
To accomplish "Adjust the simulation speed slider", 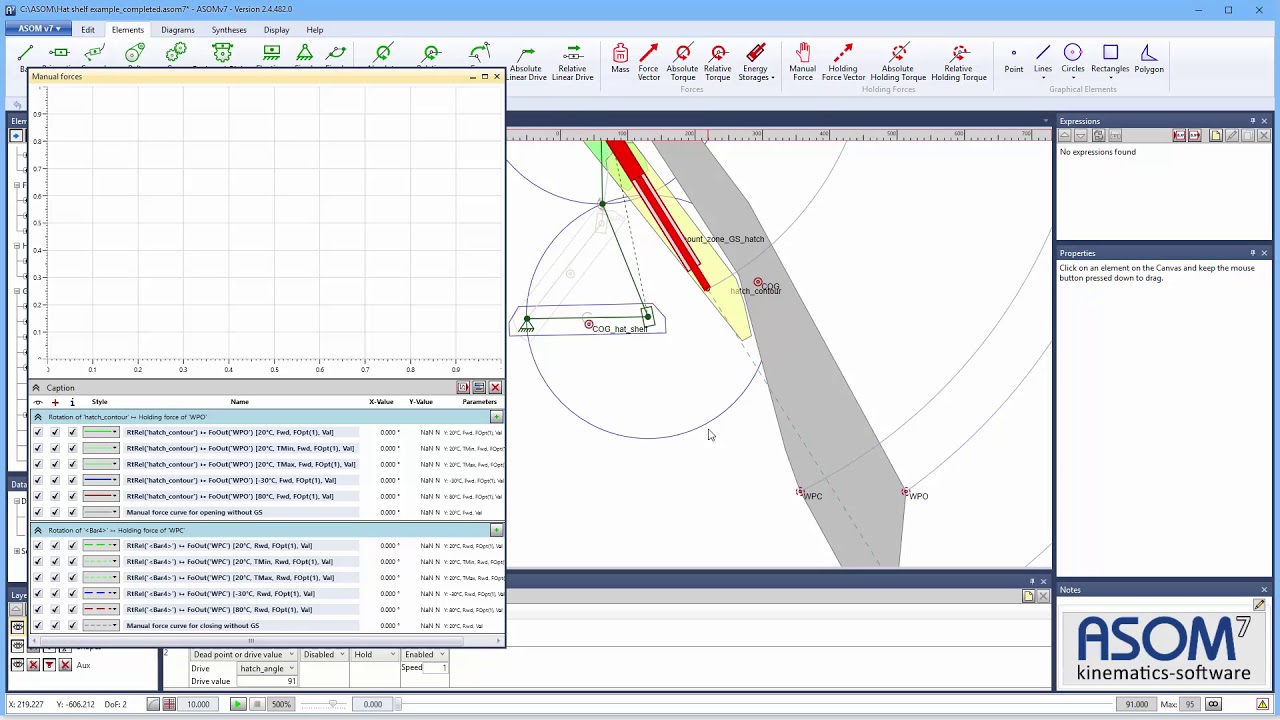I will point(333,704).
